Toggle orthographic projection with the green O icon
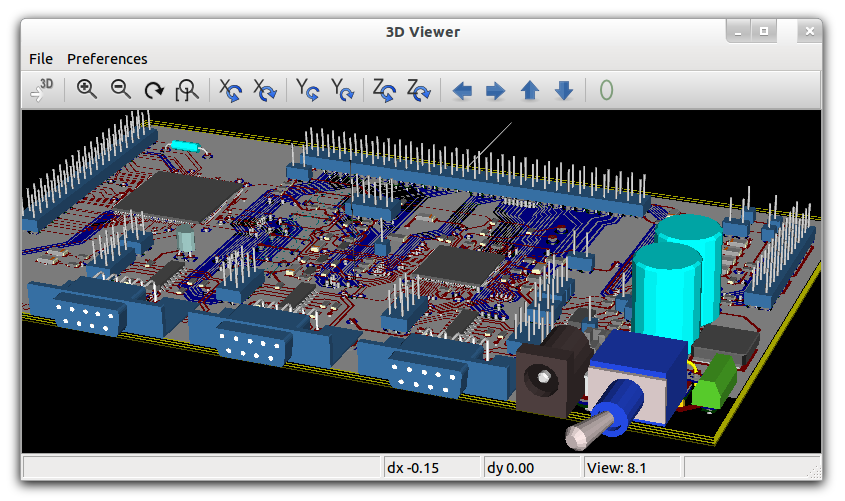Image resolution: width=845 pixels, height=501 pixels. click(606, 90)
